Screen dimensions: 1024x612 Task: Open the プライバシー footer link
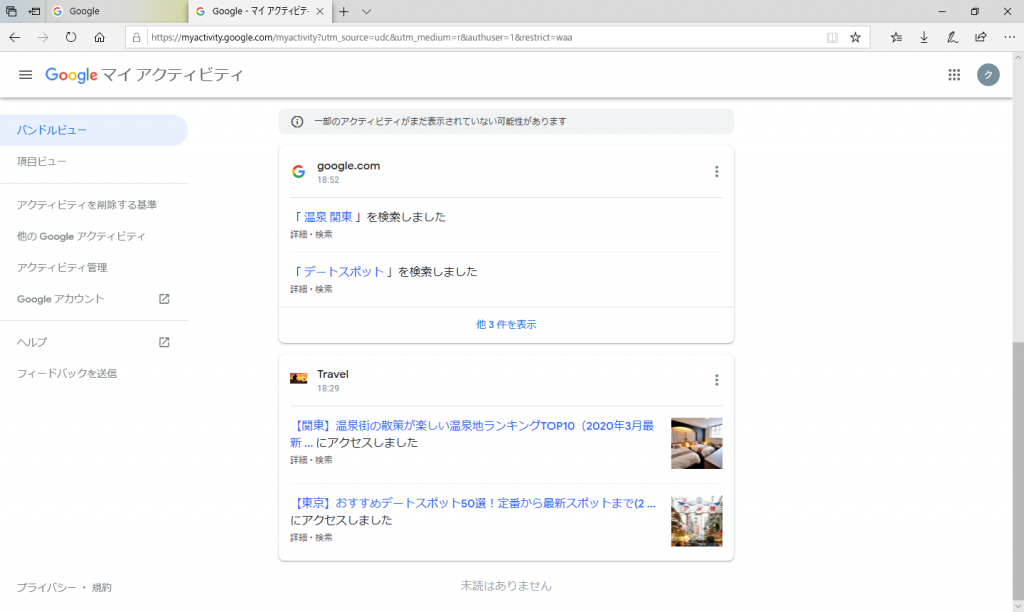46,588
